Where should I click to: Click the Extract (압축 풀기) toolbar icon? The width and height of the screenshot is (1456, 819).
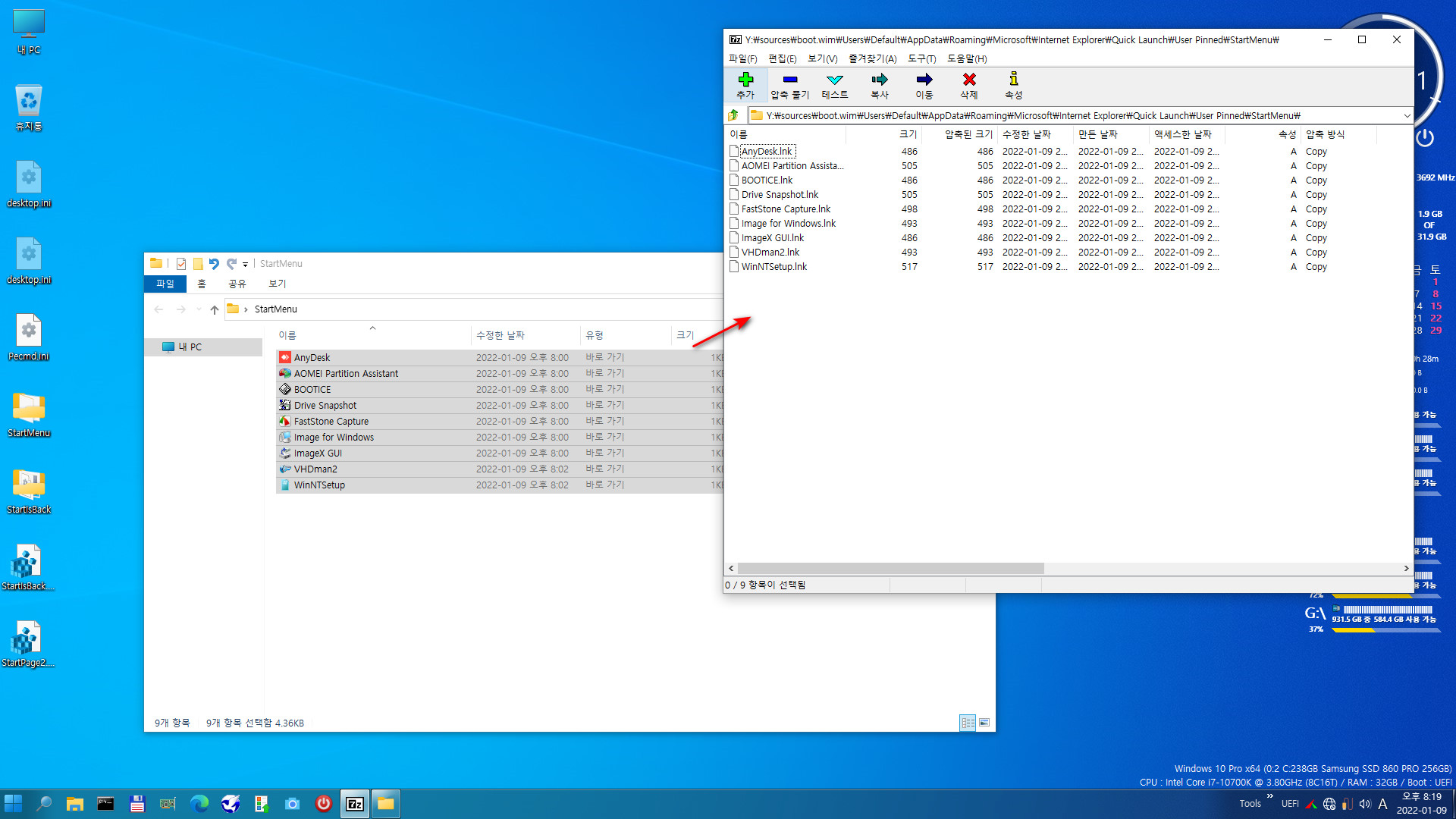(789, 85)
